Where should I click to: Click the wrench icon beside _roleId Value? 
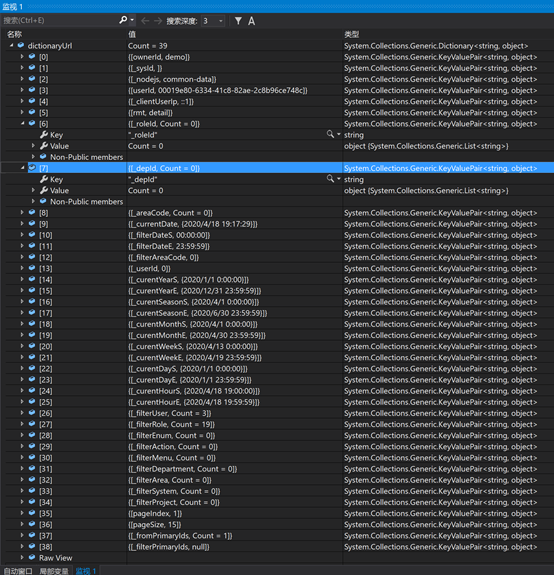pos(44,146)
